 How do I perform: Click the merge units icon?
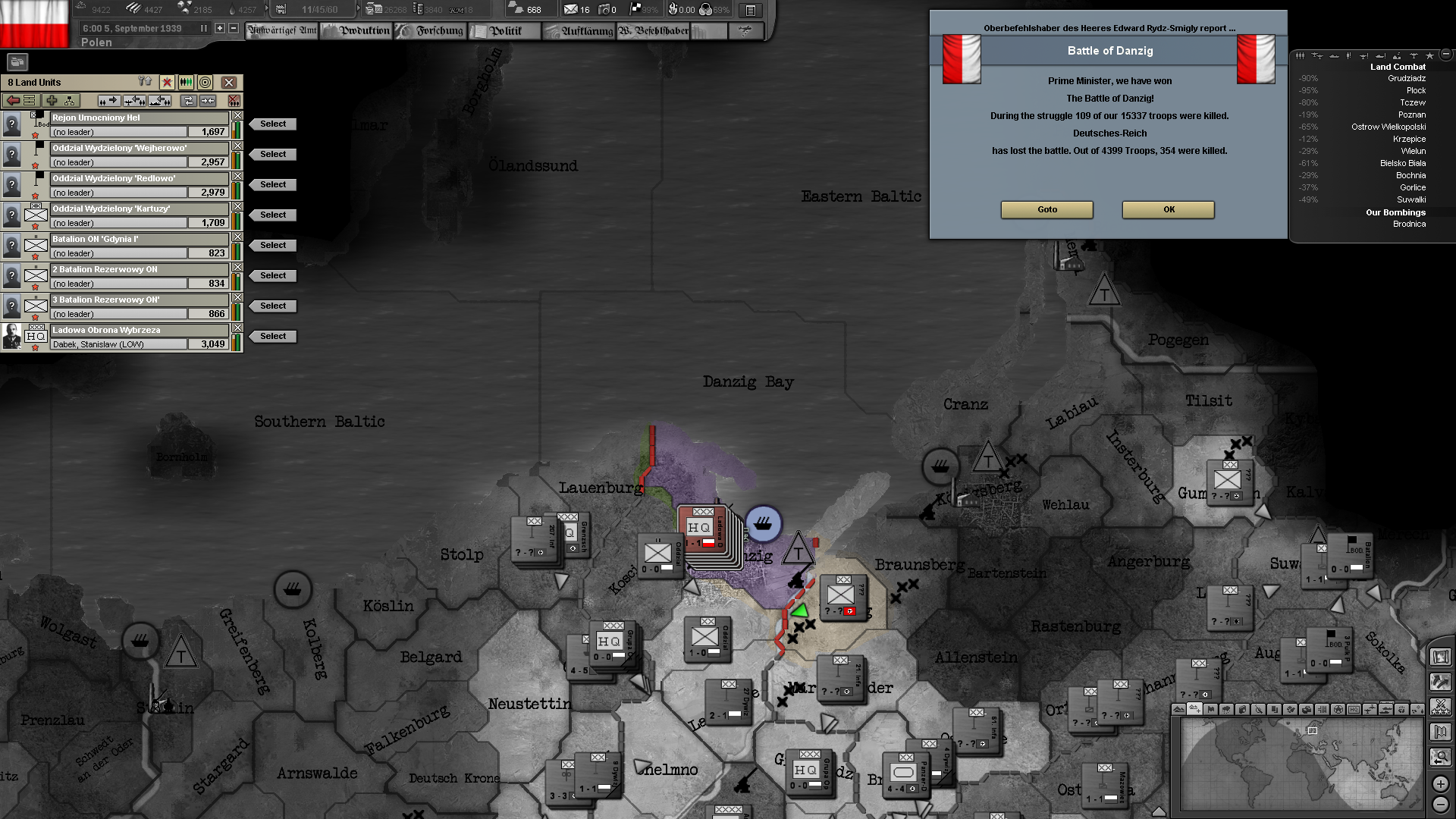click(x=208, y=100)
